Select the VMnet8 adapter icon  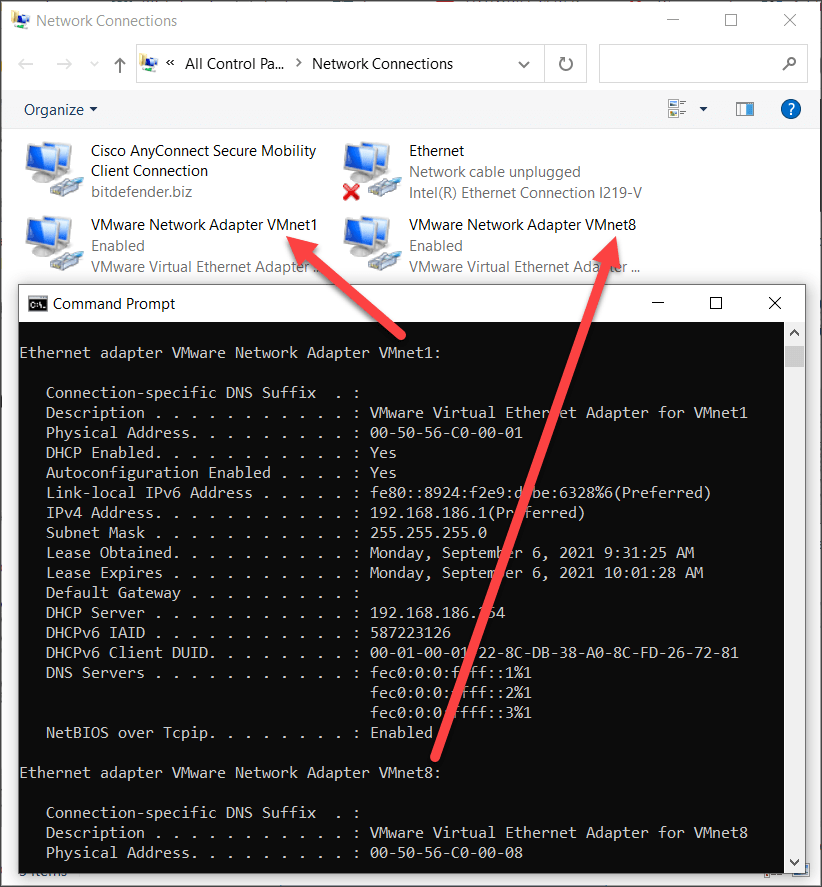pyautogui.click(x=371, y=243)
